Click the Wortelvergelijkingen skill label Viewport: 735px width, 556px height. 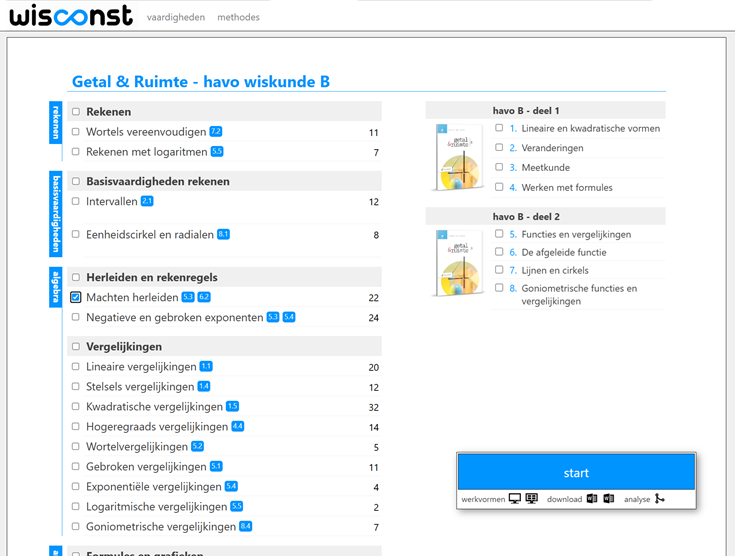pos(137,447)
